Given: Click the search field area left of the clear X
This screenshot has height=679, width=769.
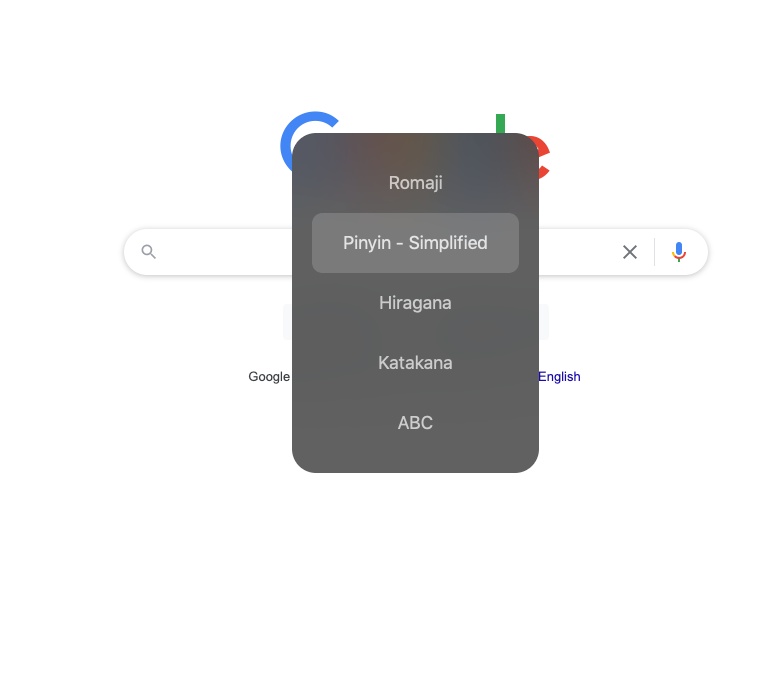Looking at the screenshot, I should click(576, 252).
